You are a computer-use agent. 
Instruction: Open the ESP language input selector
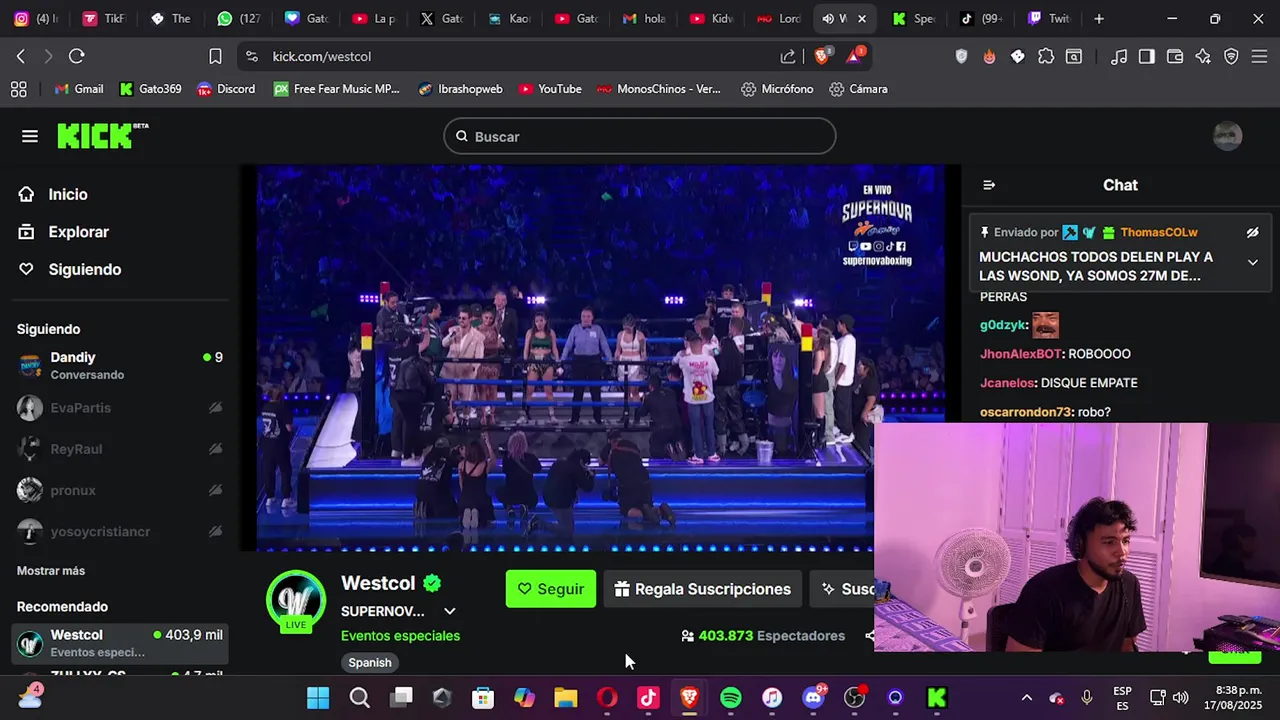click(x=1123, y=698)
